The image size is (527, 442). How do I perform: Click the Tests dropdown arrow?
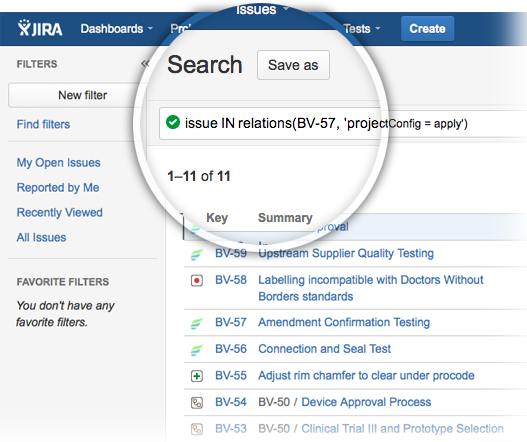(x=378, y=29)
